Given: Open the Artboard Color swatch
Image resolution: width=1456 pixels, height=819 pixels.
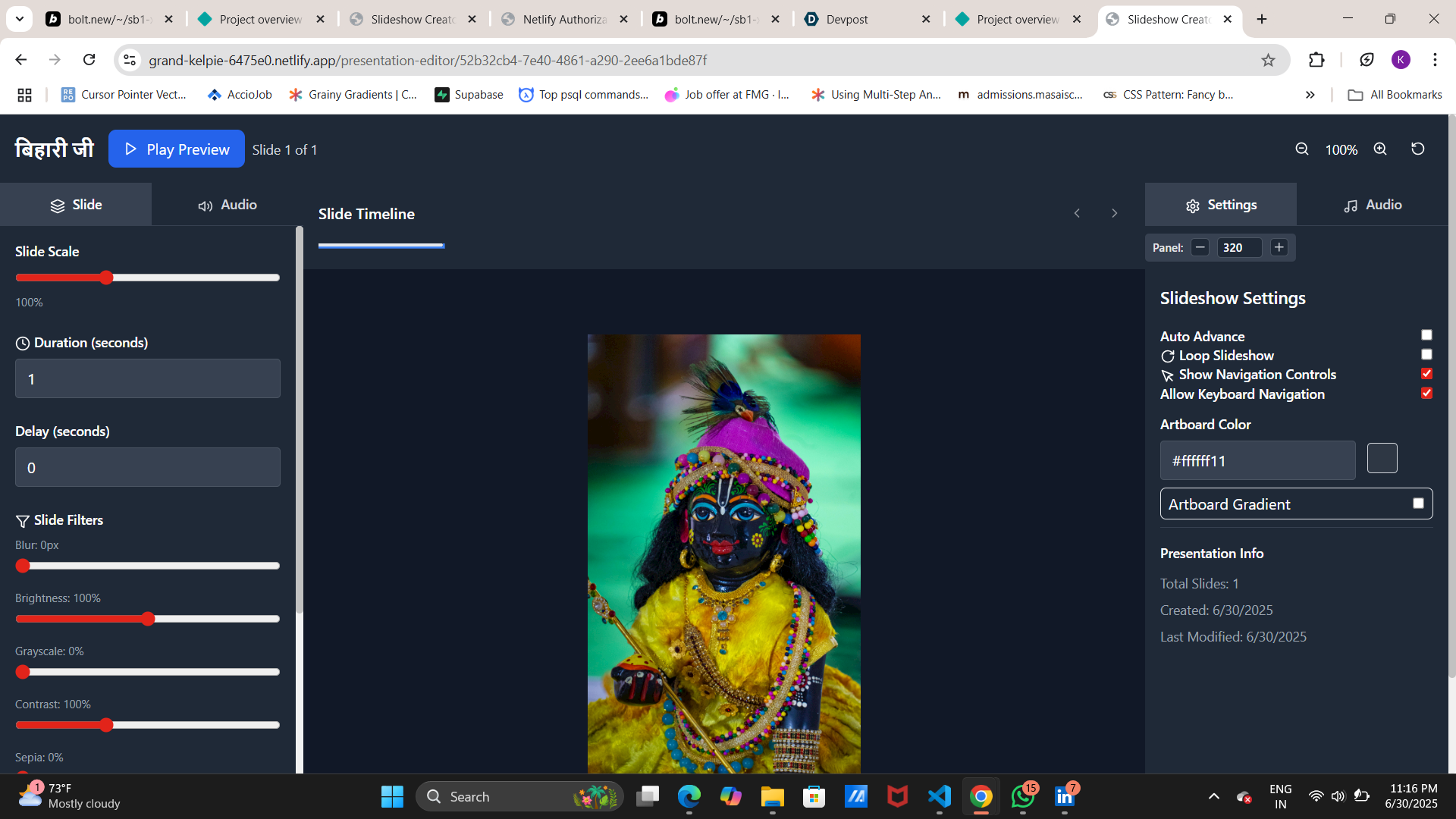Looking at the screenshot, I should click(1382, 459).
